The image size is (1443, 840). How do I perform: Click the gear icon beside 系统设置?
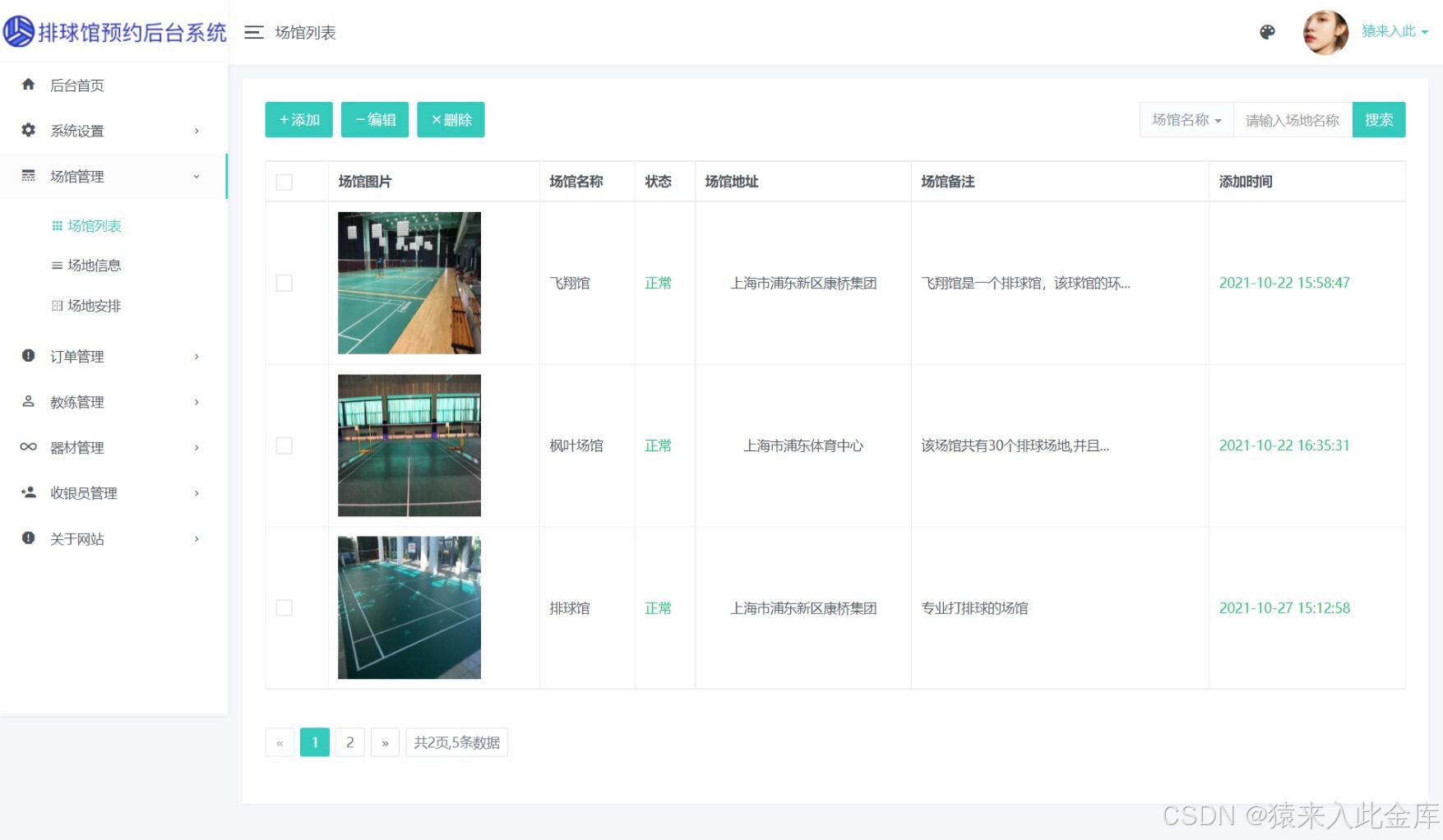[29, 130]
